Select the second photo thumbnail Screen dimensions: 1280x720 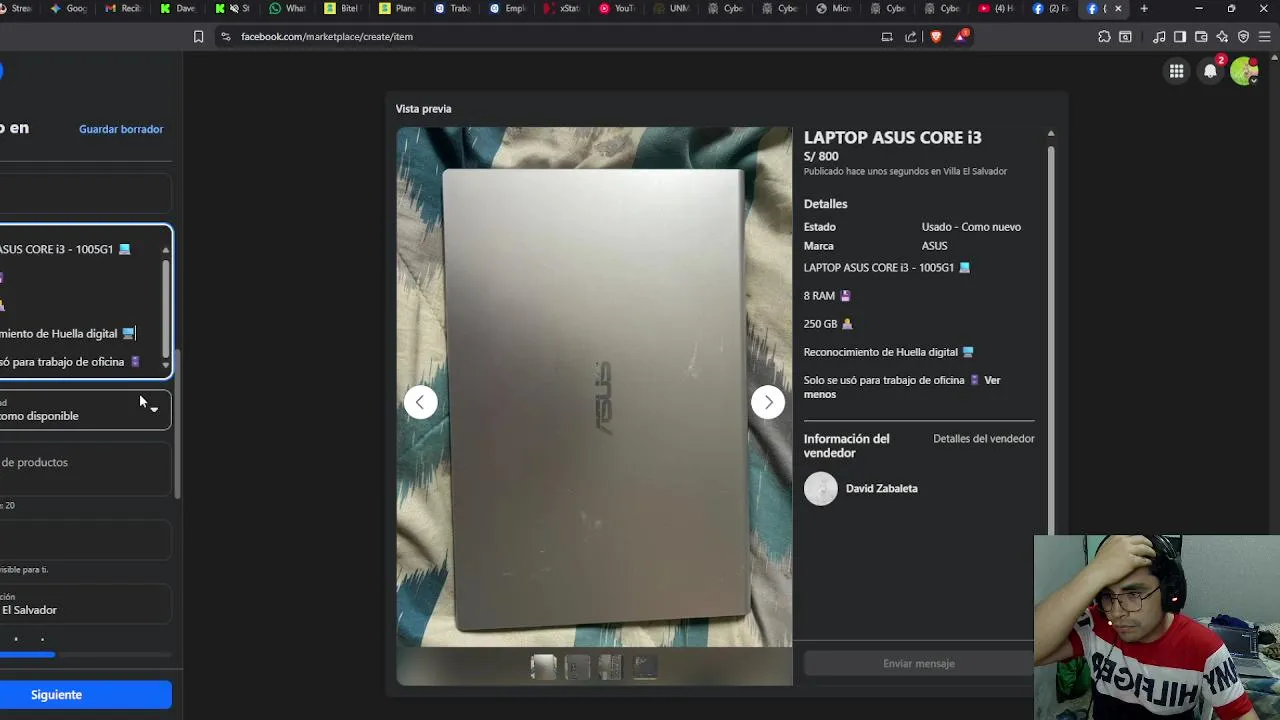(x=577, y=667)
